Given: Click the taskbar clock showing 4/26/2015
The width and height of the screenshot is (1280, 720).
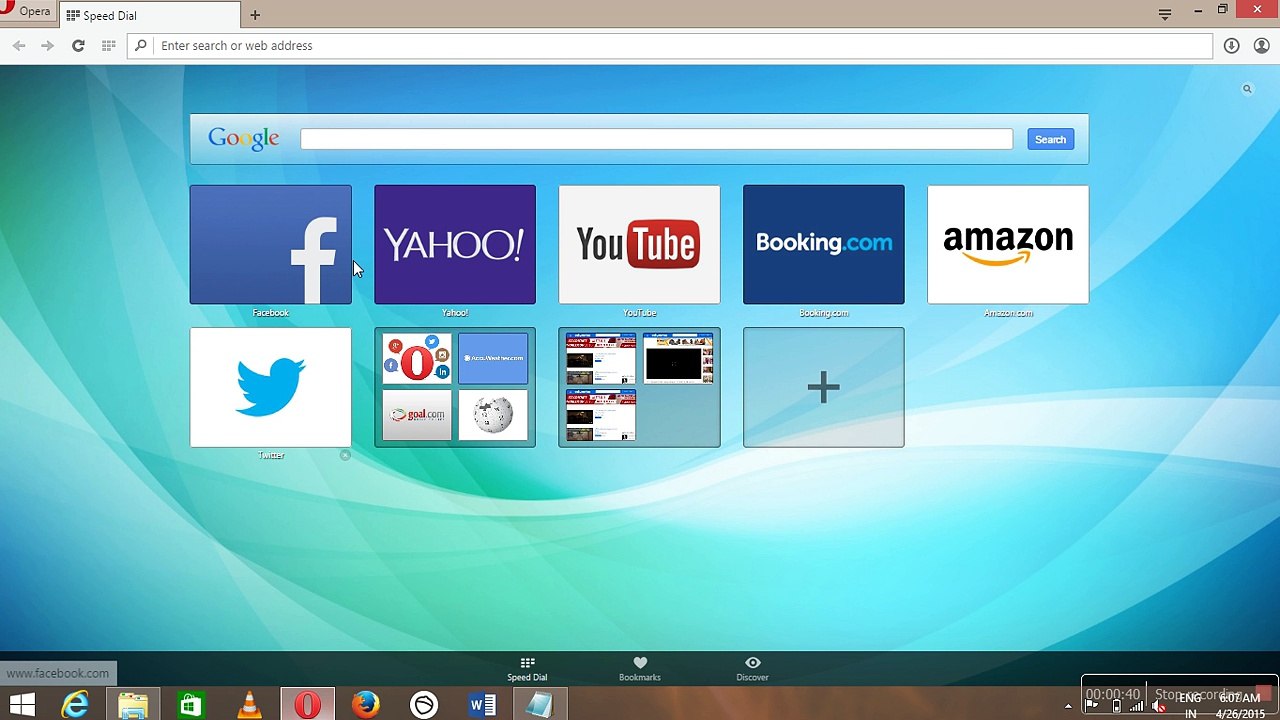Looking at the screenshot, I should click(x=1239, y=706).
